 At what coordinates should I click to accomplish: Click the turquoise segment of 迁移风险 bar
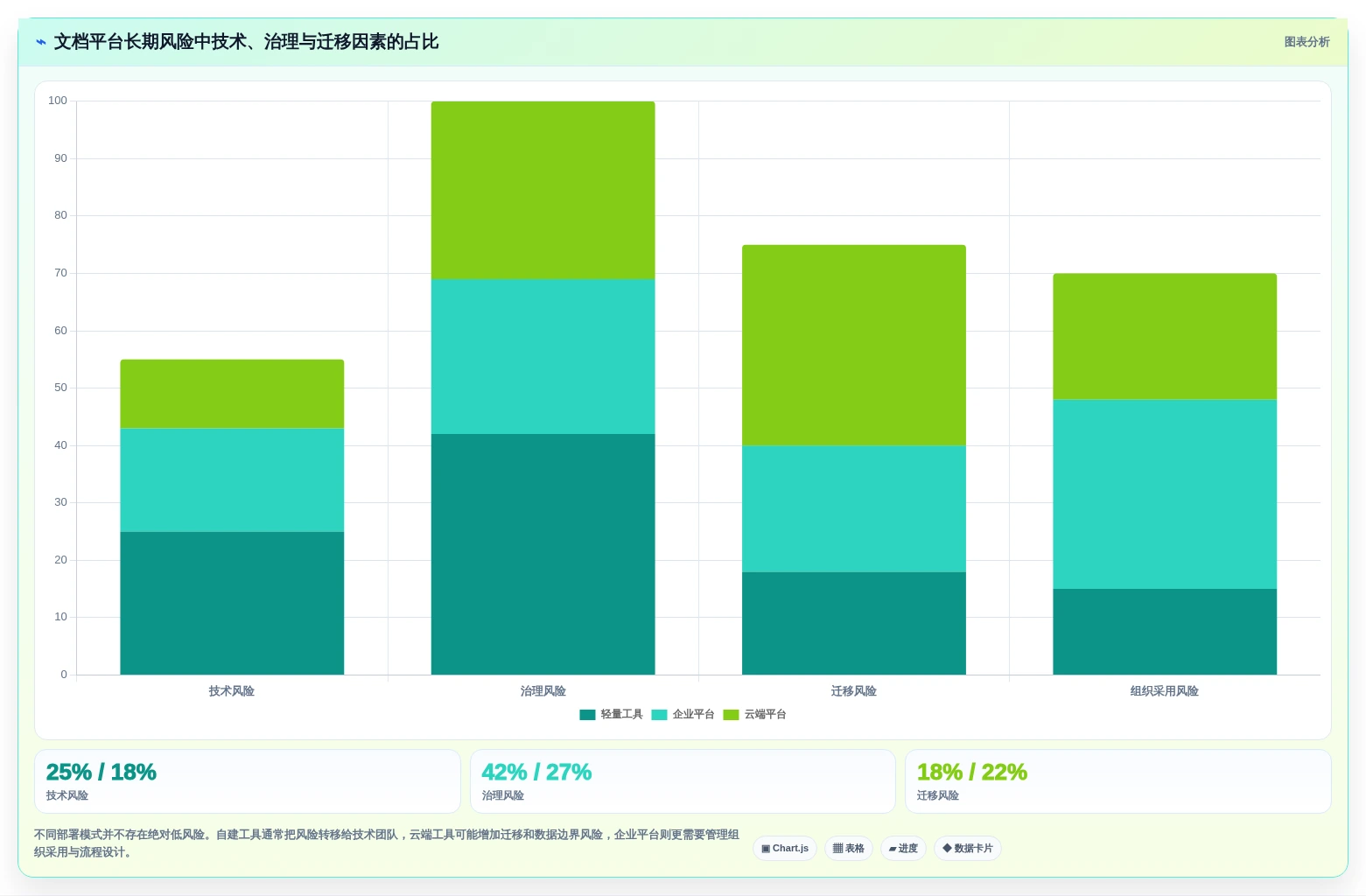tap(854, 509)
